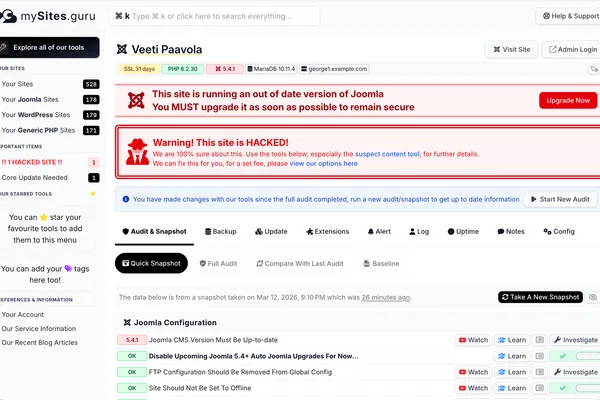Image resolution: width=600 pixels, height=400 pixels.
Task: Open Your Sites in the sidebar
Action: tap(50, 84)
